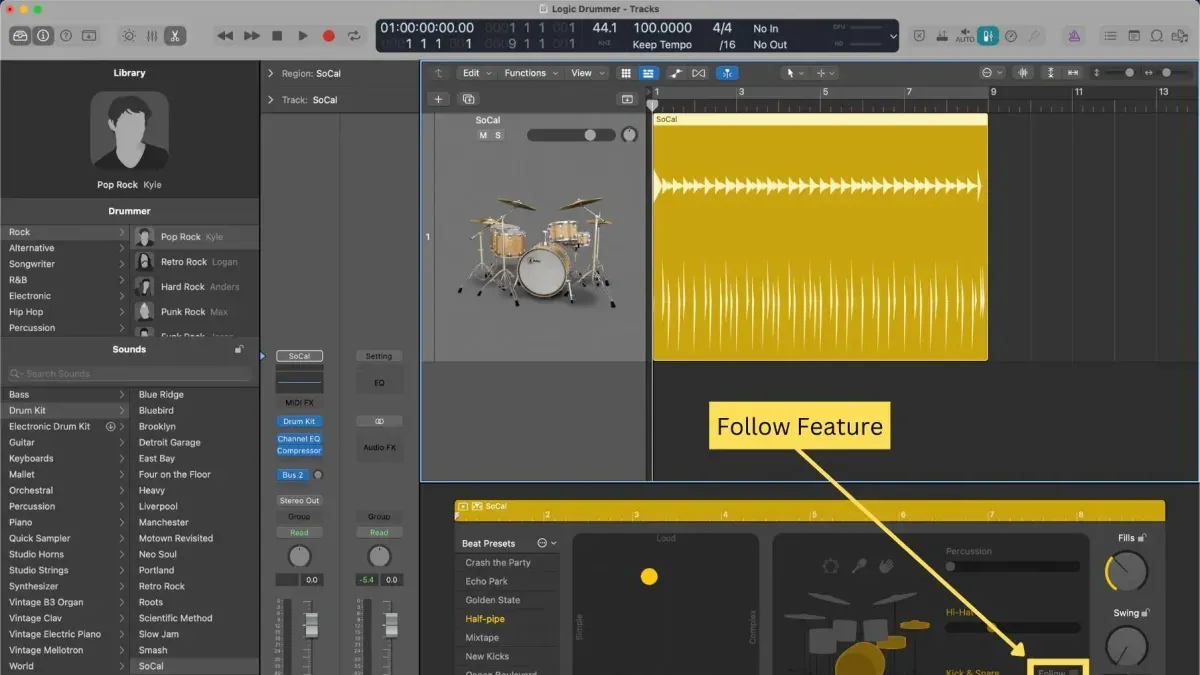Add a new track with plus button
1200x675 pixels.
click(x=438, y=99)
